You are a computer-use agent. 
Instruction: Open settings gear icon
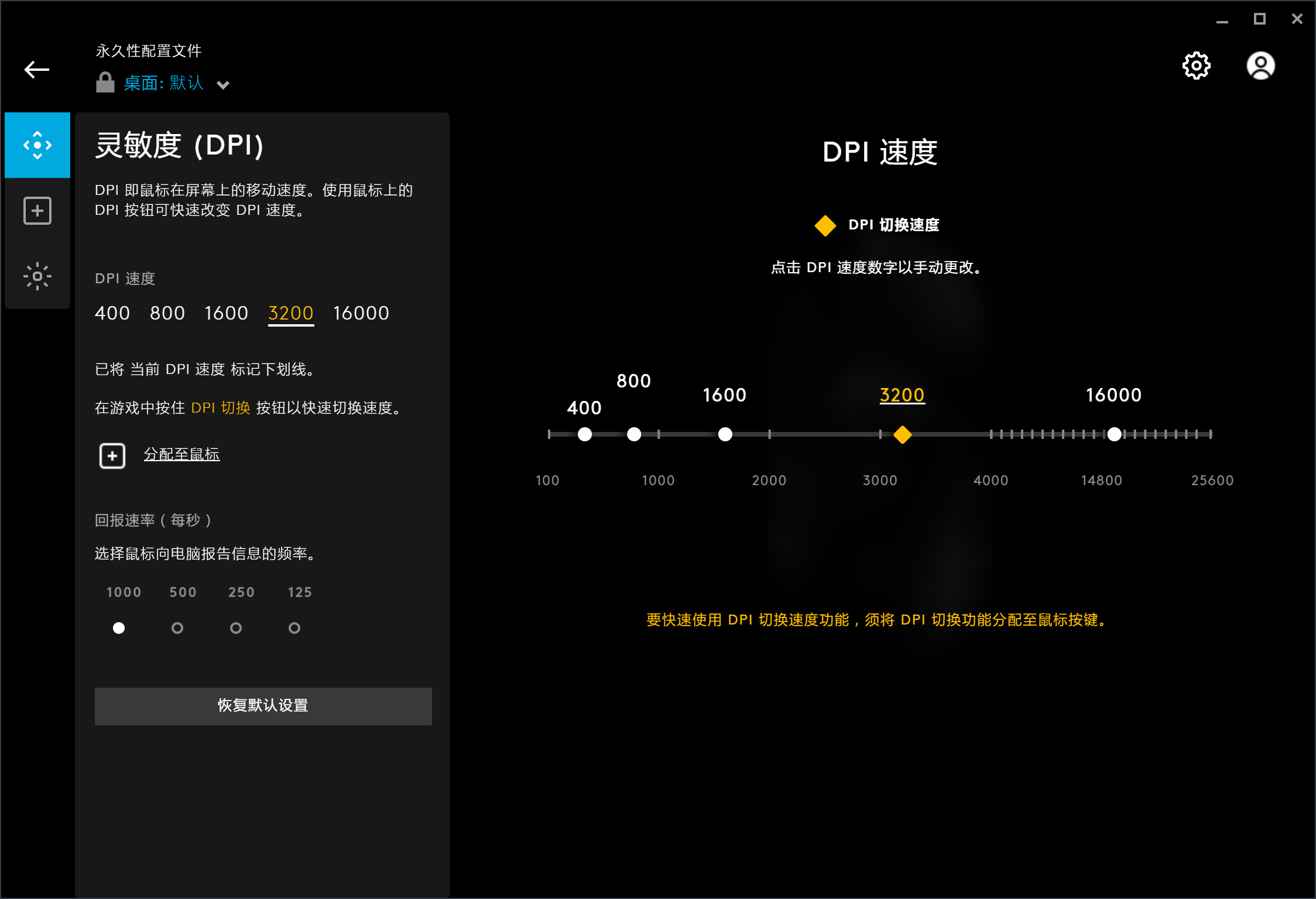coord(1196,66)
